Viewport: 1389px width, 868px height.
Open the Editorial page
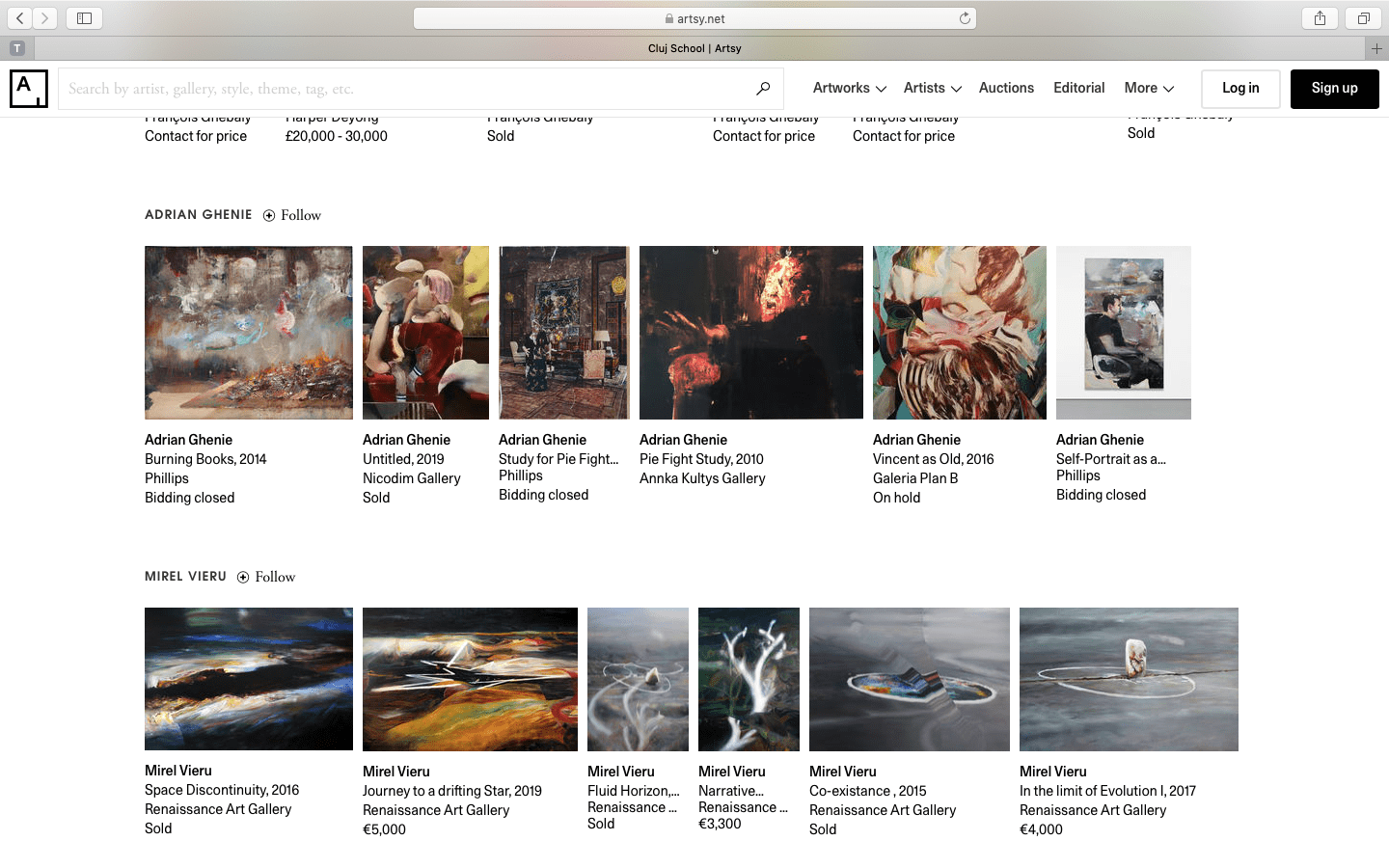click(x=1078, y=88)
